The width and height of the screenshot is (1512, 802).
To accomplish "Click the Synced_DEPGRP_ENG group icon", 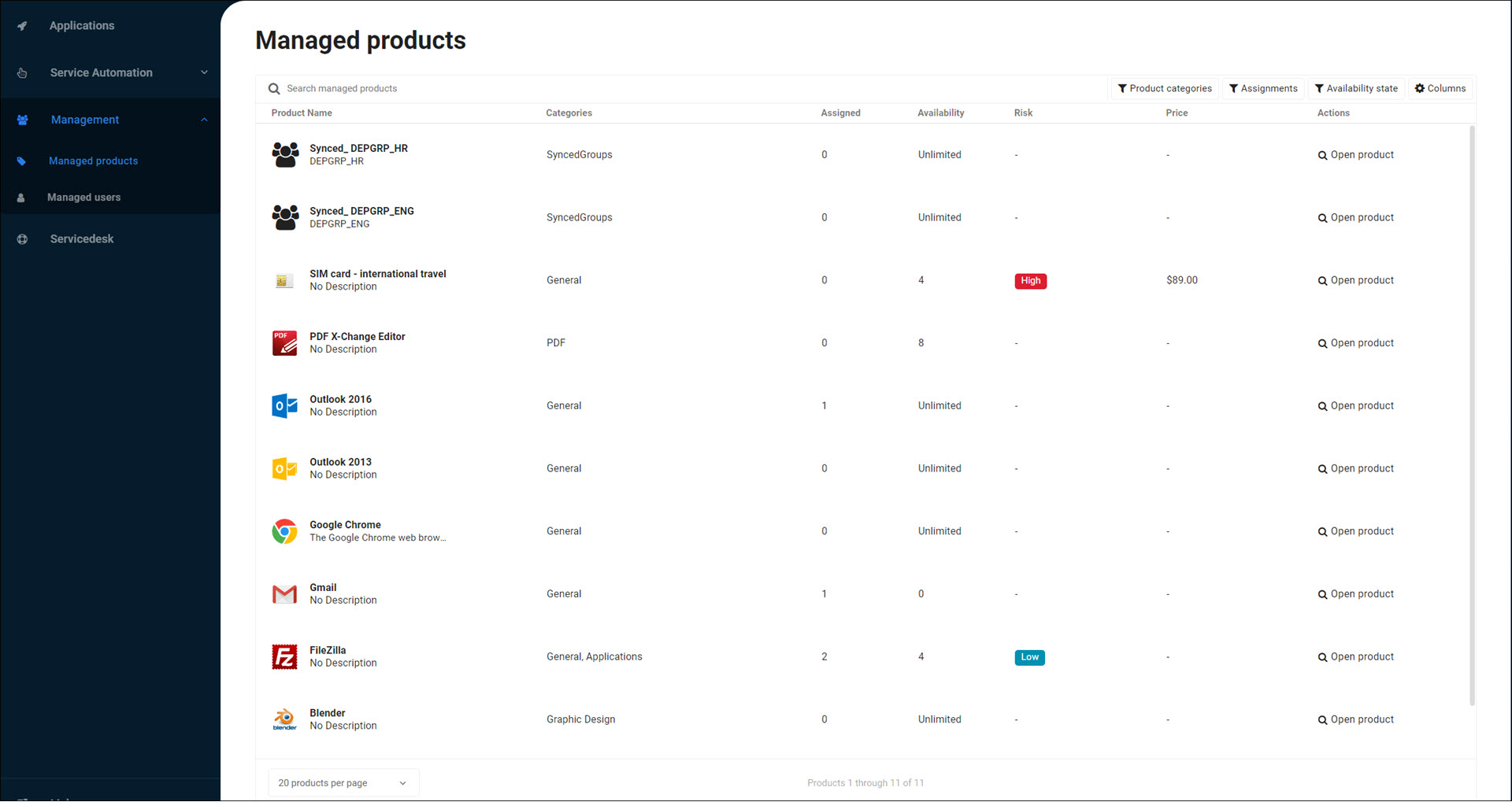I will pos(285,217).
